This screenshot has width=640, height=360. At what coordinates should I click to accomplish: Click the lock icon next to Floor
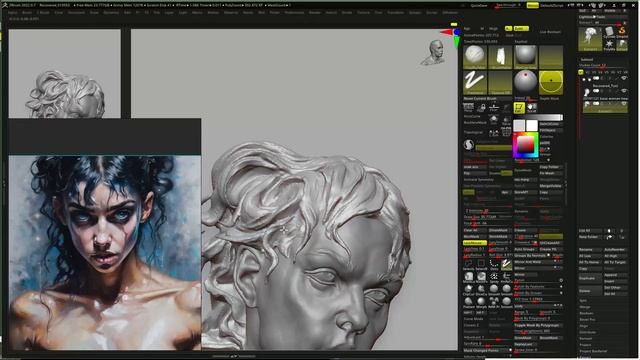tap(482, 107)
